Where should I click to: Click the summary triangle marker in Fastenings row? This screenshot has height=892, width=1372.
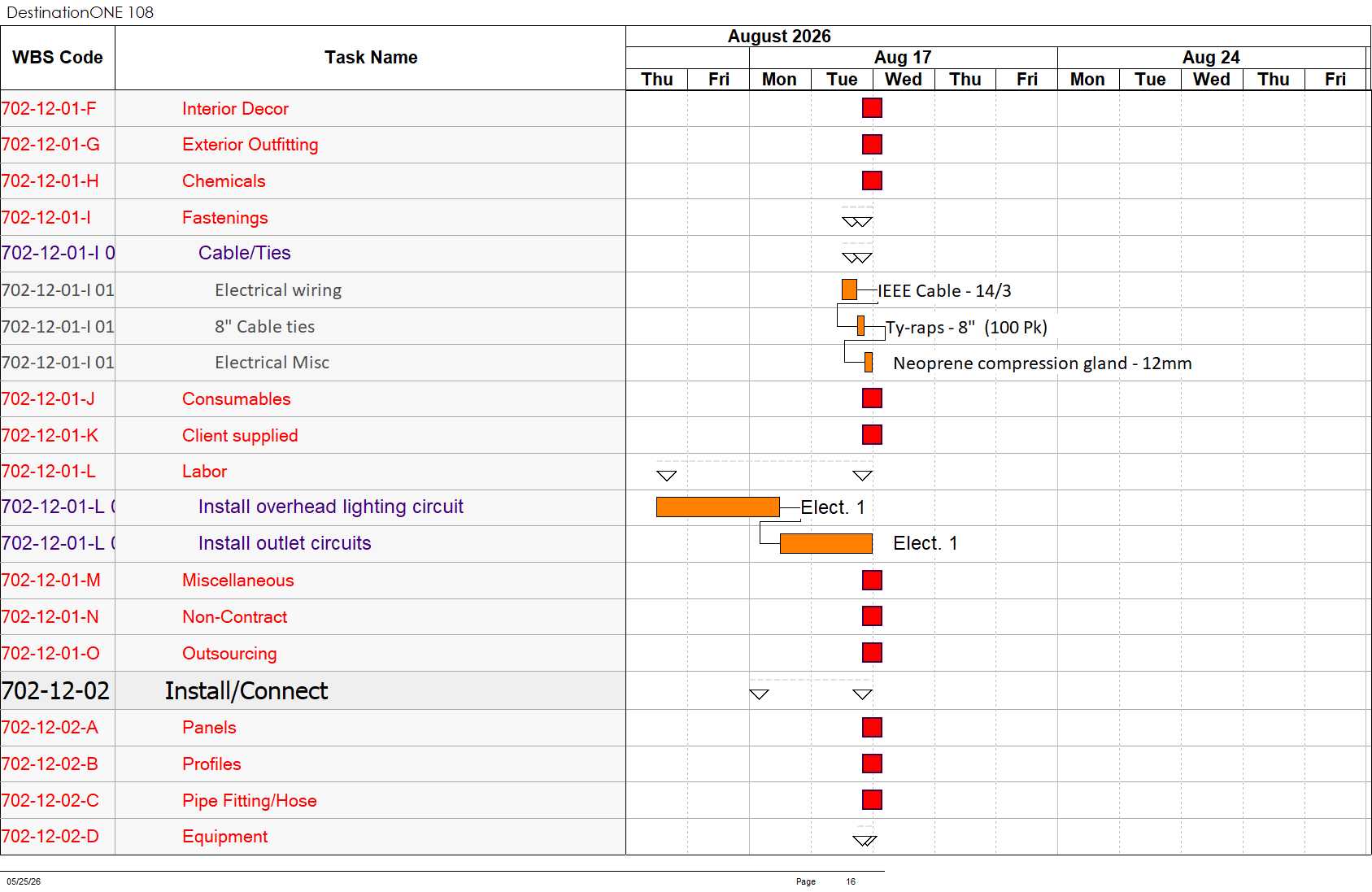(857, 222)
